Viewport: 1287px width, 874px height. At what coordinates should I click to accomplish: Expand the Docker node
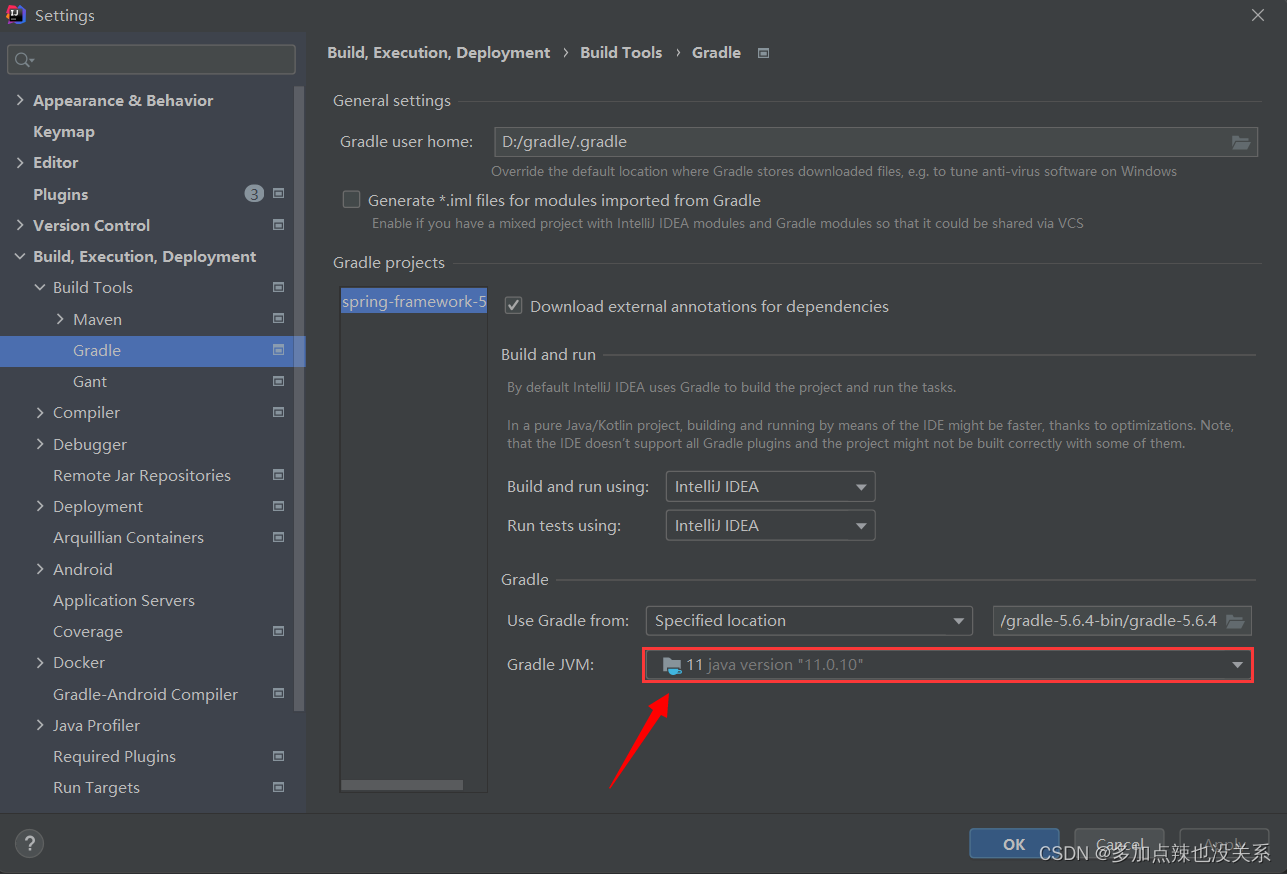coord(40,662)
